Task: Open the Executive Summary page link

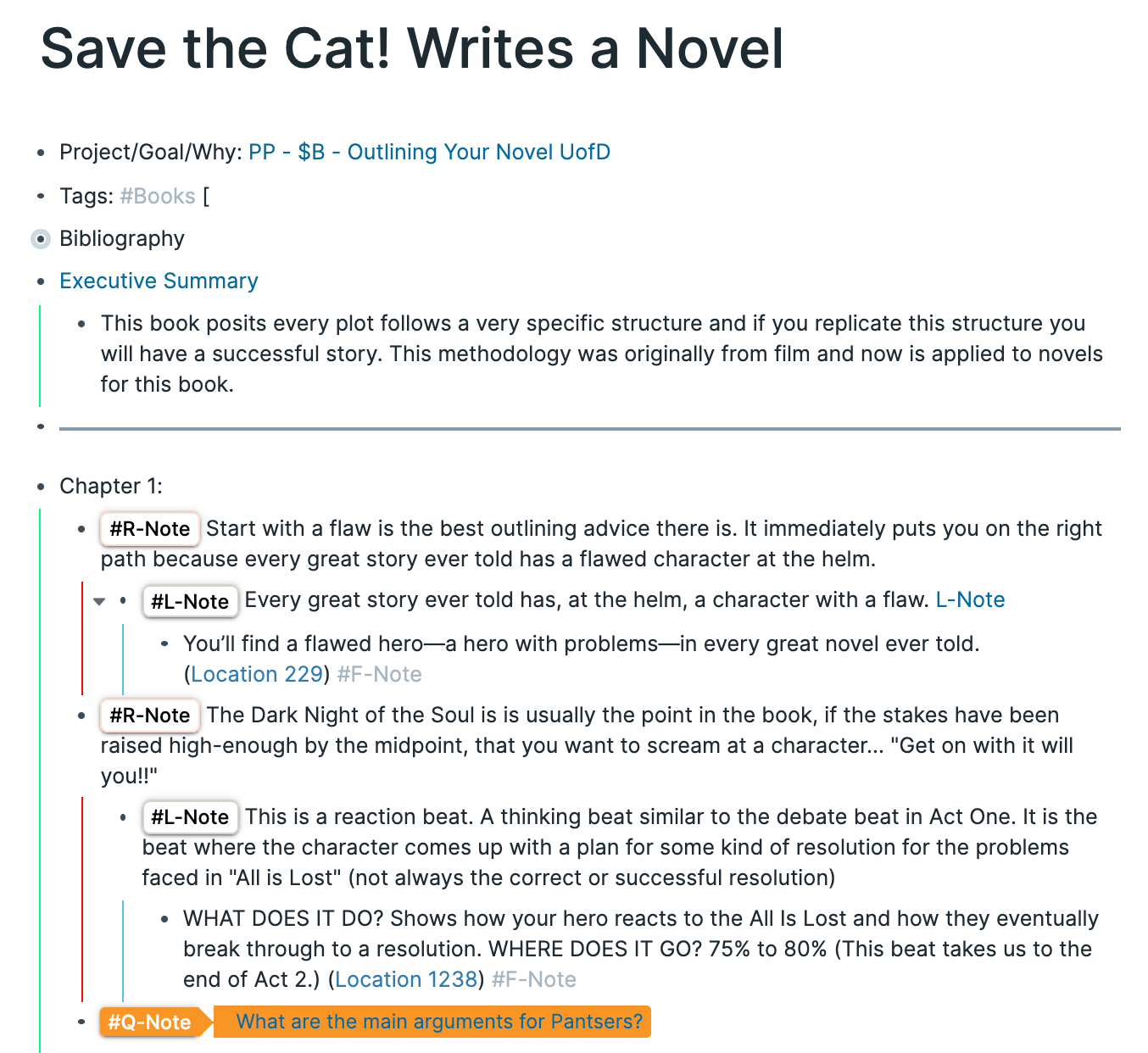Action: 159,281
